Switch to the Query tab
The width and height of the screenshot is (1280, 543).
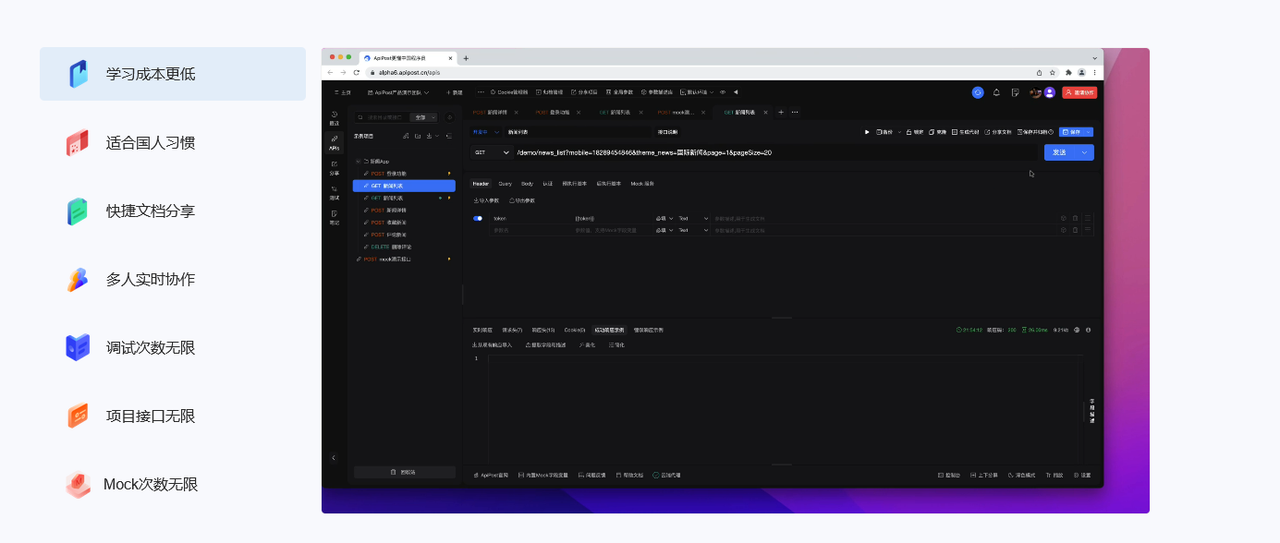[505, 184]
